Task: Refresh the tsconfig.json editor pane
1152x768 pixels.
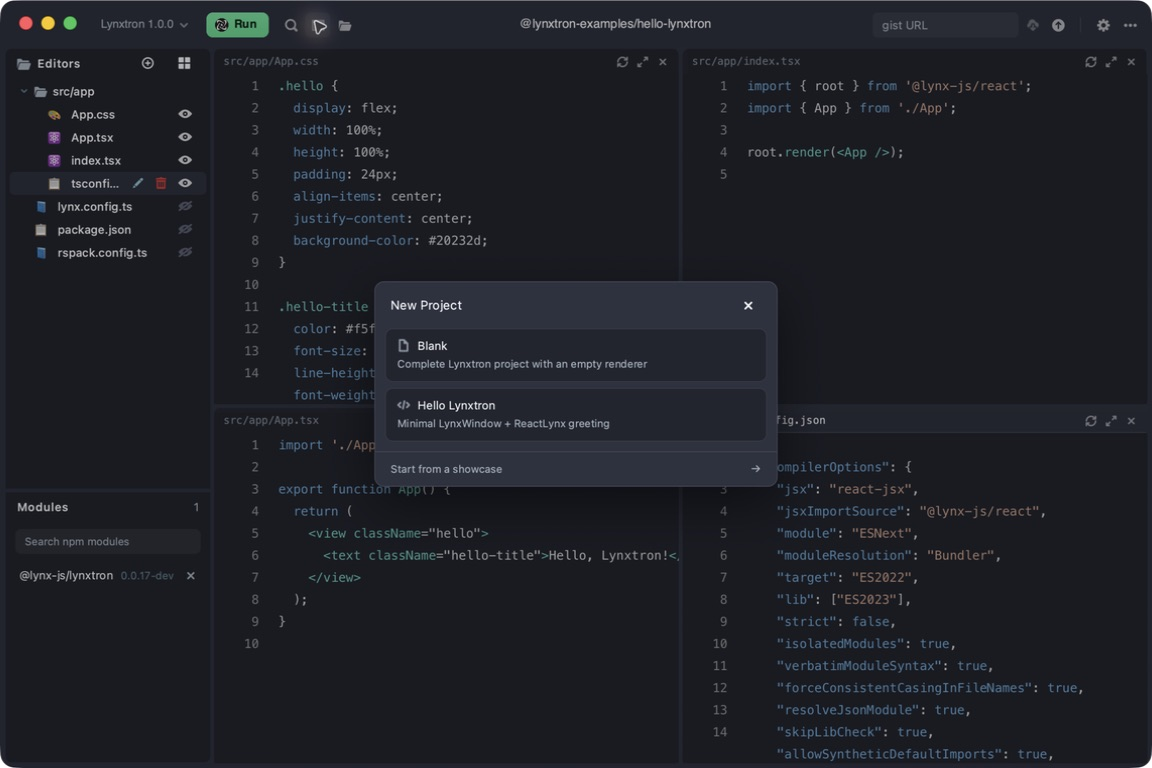Action: [x=1091, y=420]
